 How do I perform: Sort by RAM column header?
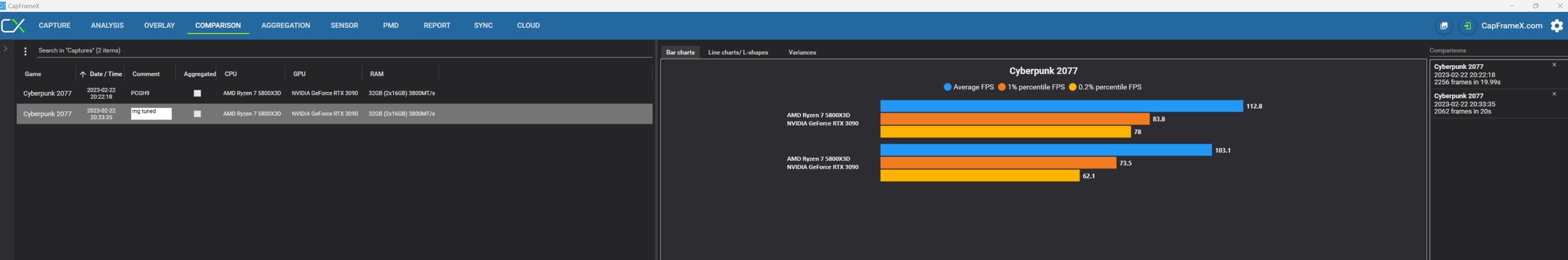coord(377,74)
